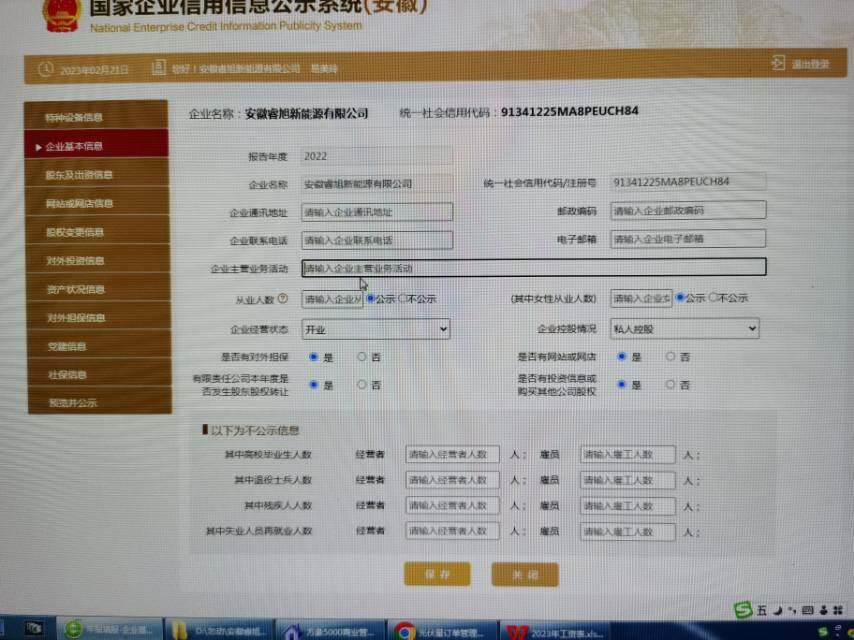Open 企业基本信息 in the sidebar
854x640 pixels.
tap(96, 145)
